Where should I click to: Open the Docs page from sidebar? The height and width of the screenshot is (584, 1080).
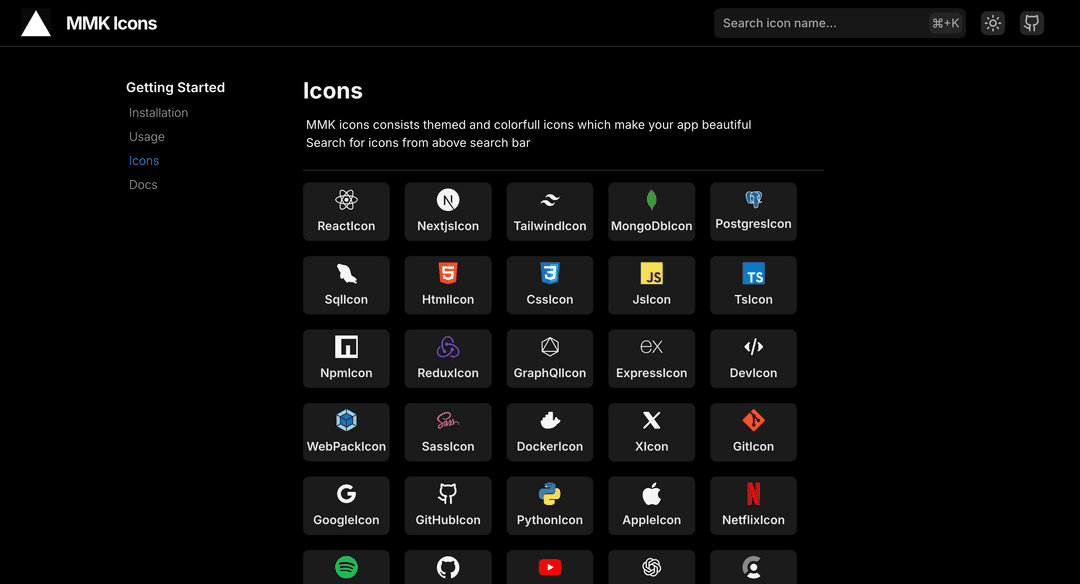143,184
